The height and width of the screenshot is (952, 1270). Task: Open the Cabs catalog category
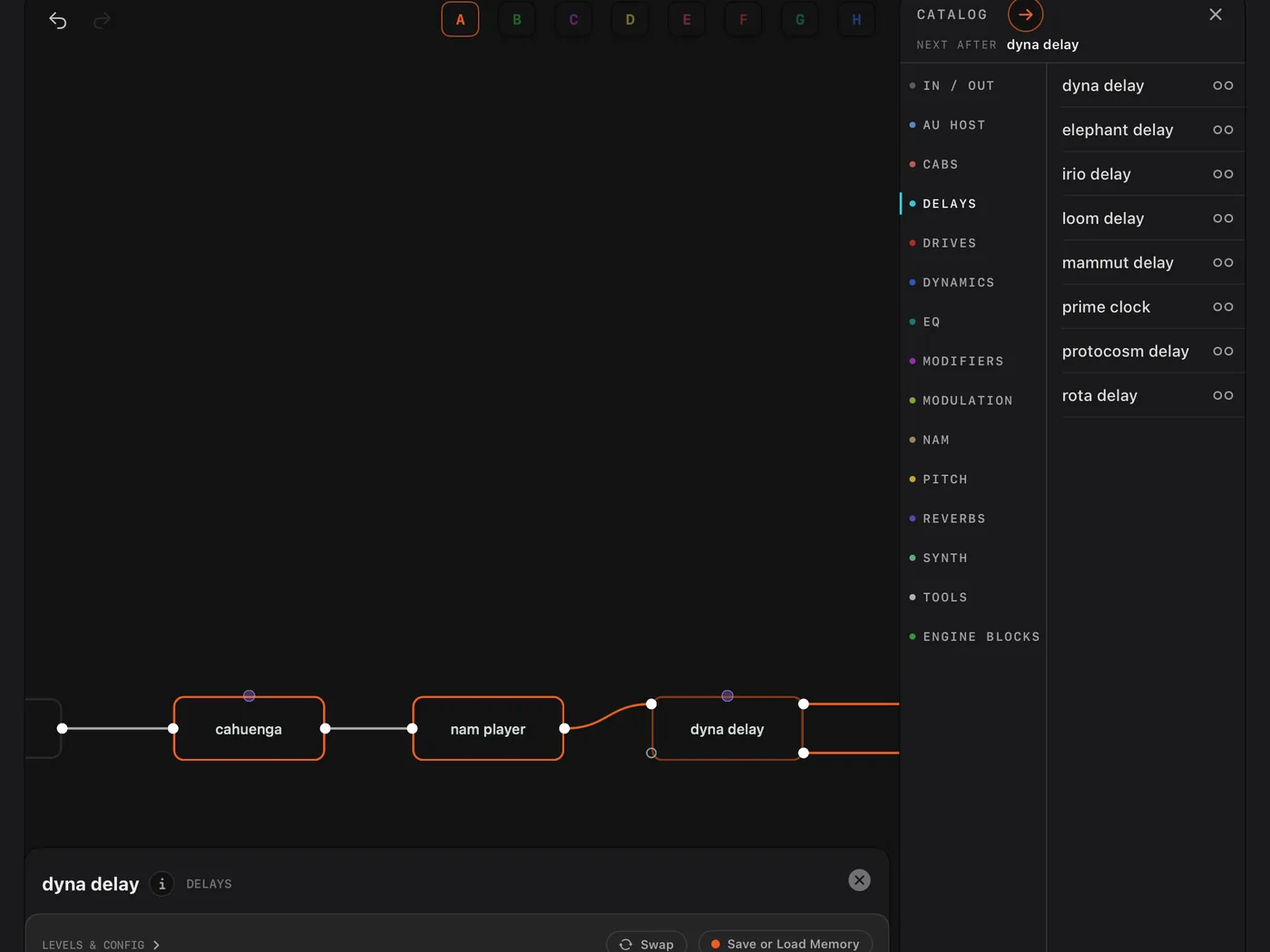tap(940, 164)
